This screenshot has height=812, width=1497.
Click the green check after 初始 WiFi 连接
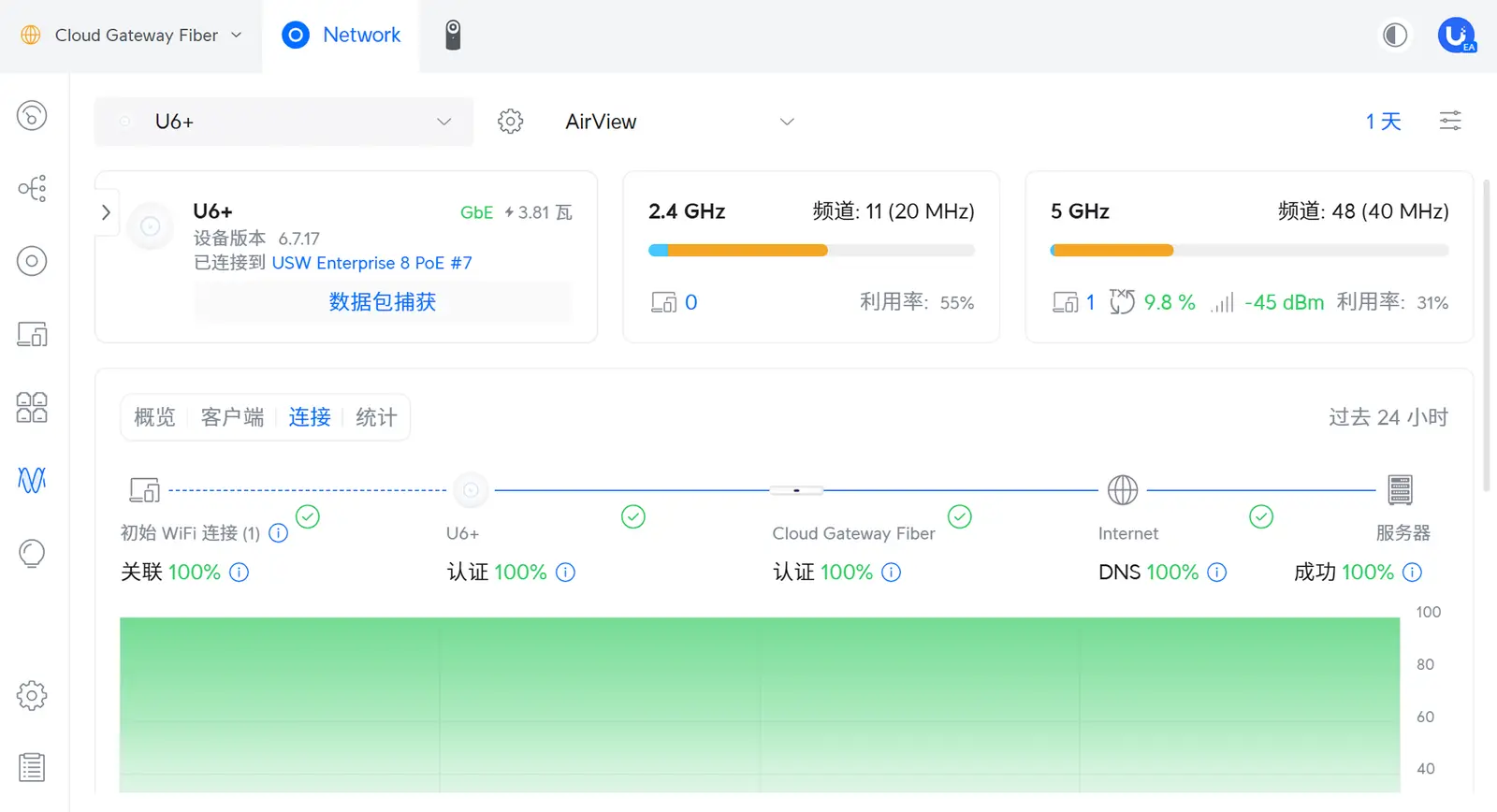point(308,516)
